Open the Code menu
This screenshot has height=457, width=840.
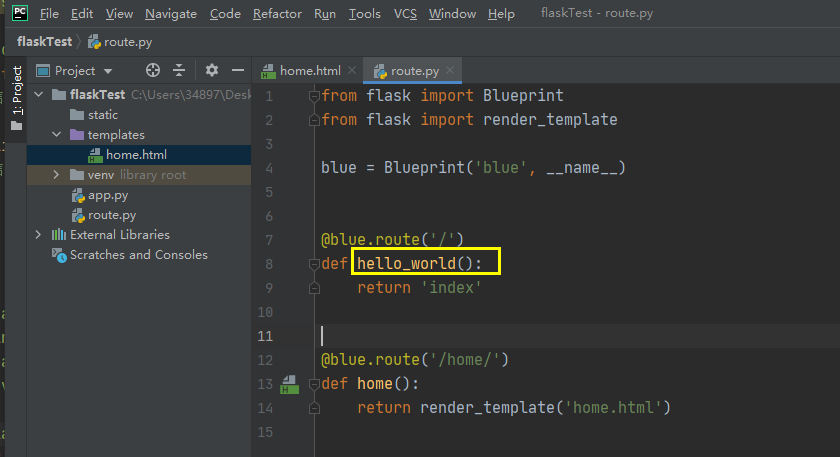point(225,14)
